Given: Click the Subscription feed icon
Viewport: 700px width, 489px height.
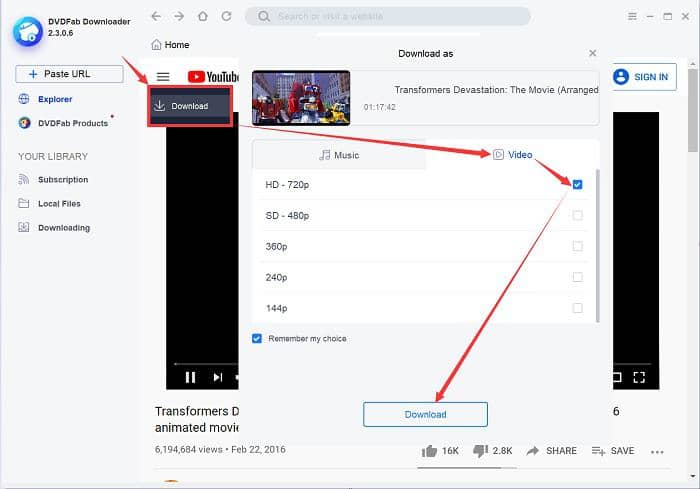Looking at the screenshot, I should coord(24,179).
